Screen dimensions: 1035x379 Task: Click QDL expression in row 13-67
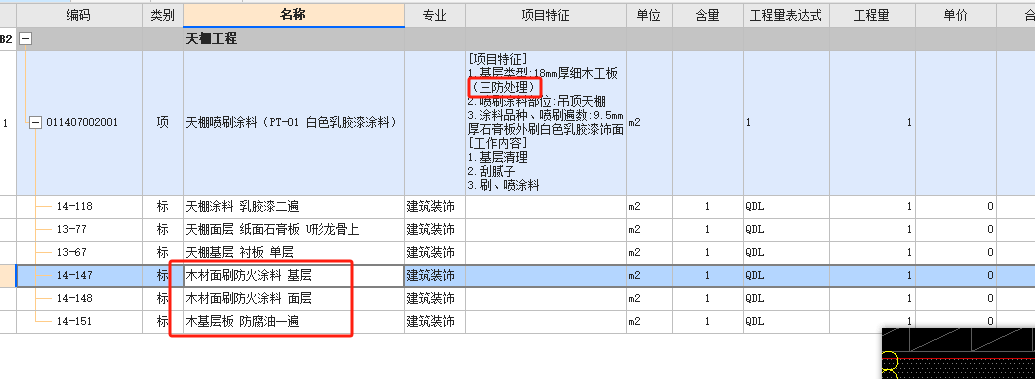[786, 252]
